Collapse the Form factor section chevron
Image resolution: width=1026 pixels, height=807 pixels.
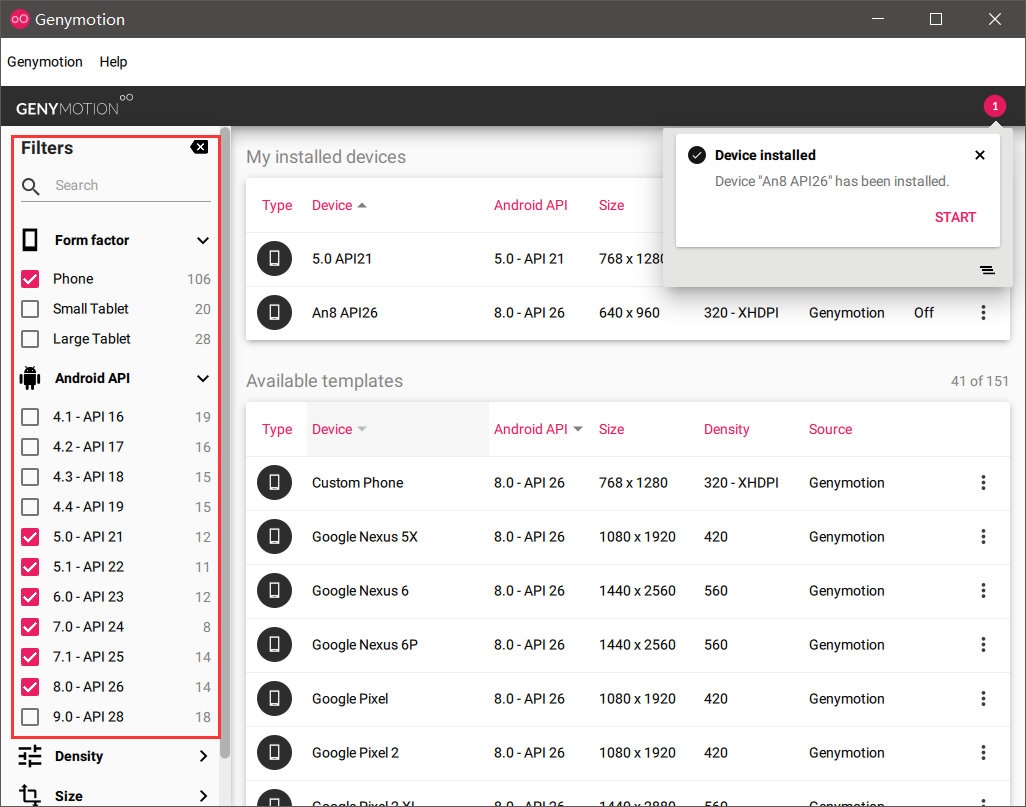(203, 240)
